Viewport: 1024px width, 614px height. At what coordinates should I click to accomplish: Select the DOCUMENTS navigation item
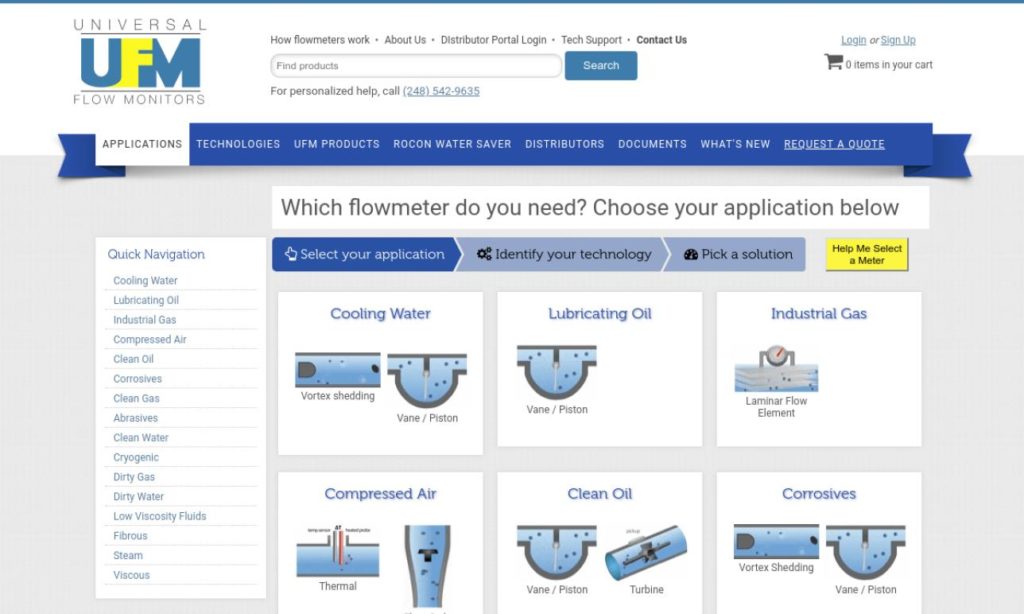click(652, 144)
